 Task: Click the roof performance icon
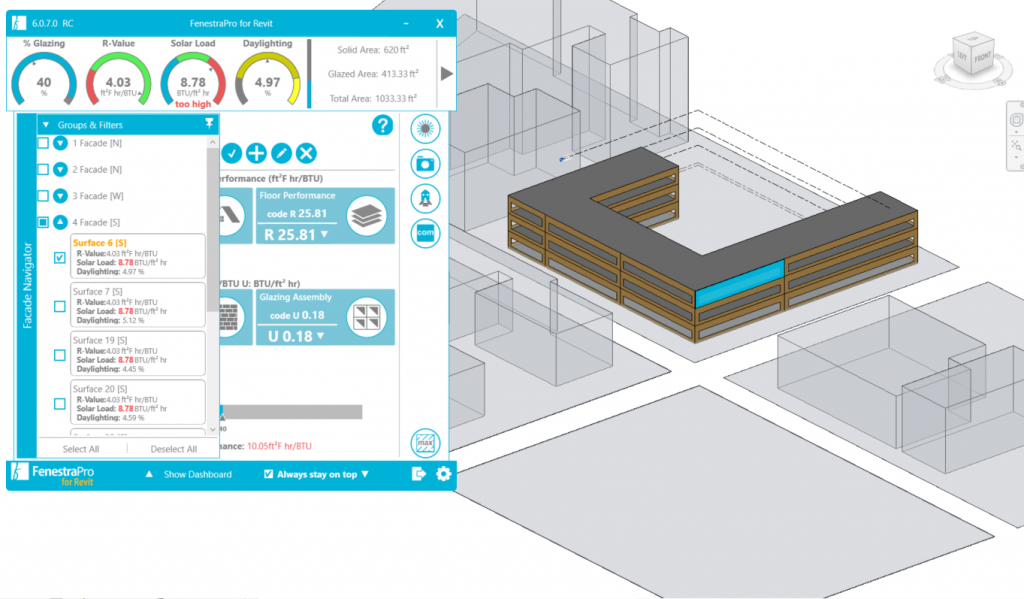(230, 216)
